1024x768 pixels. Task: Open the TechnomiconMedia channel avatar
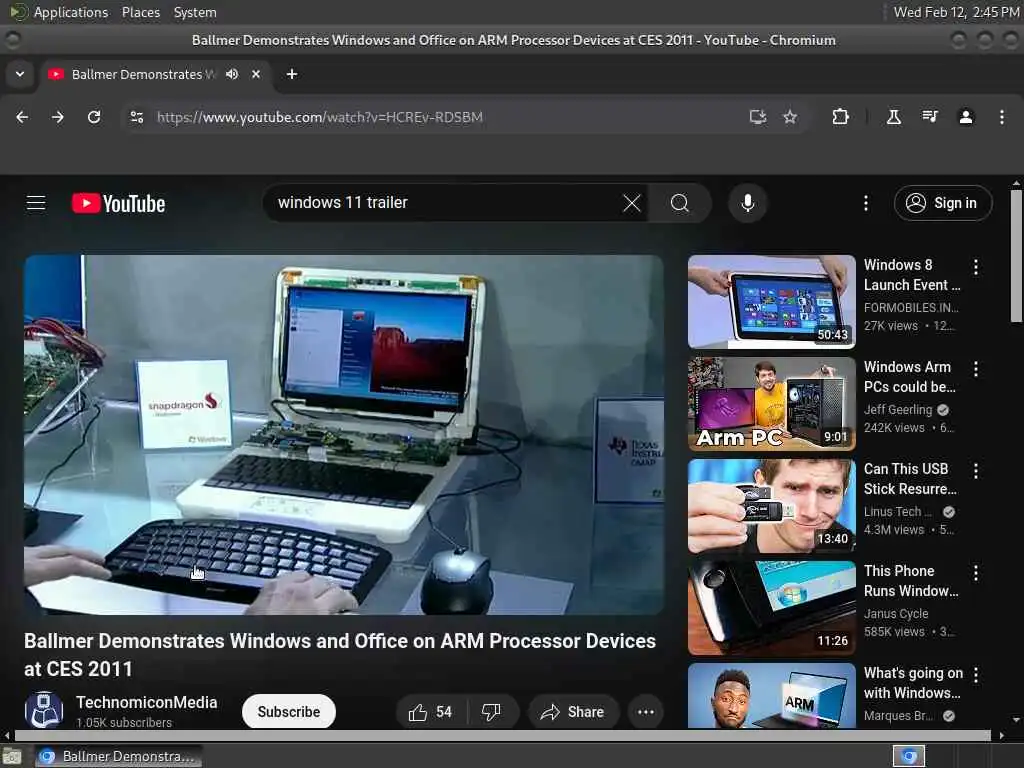click(x=44, y=711)
